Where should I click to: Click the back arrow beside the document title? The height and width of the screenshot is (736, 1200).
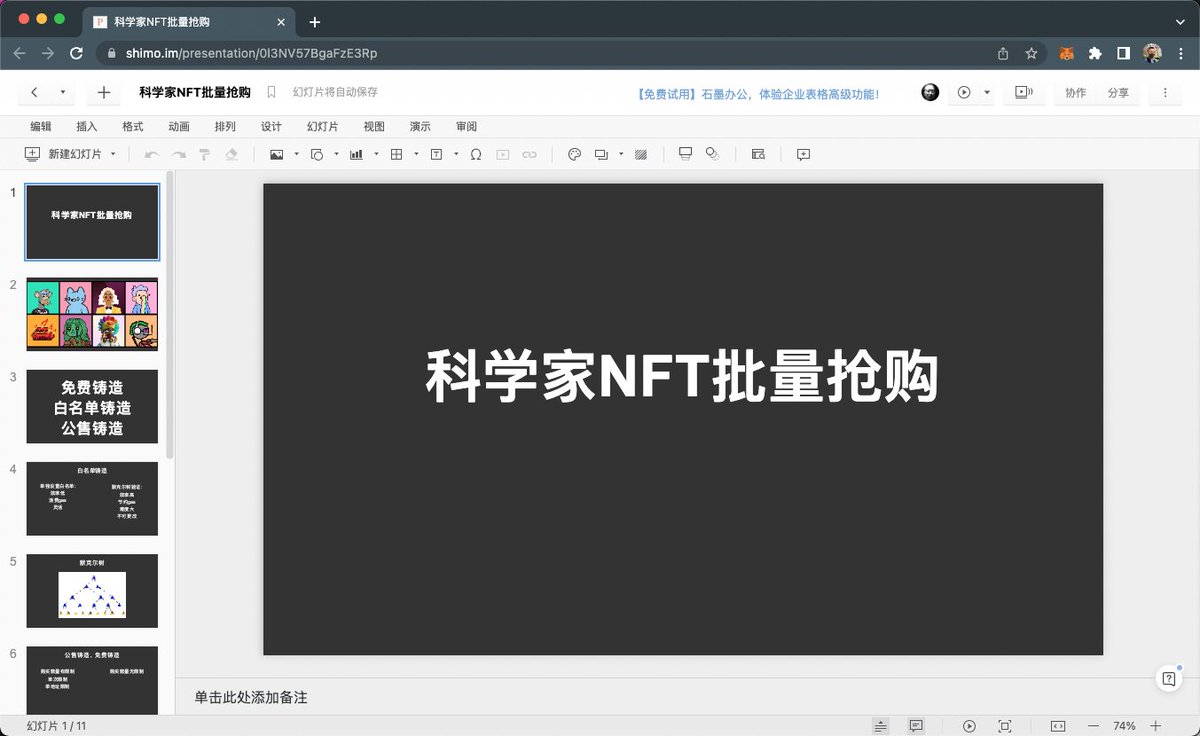point(34,92)
